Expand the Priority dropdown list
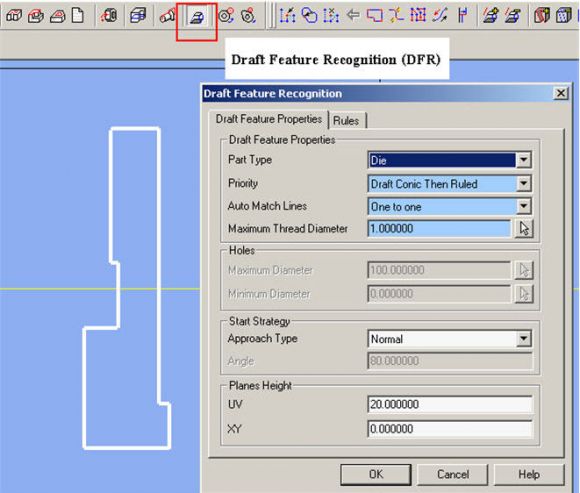This screenshot has width=580, height=493. pyautogui.click(x=523, y=183)
